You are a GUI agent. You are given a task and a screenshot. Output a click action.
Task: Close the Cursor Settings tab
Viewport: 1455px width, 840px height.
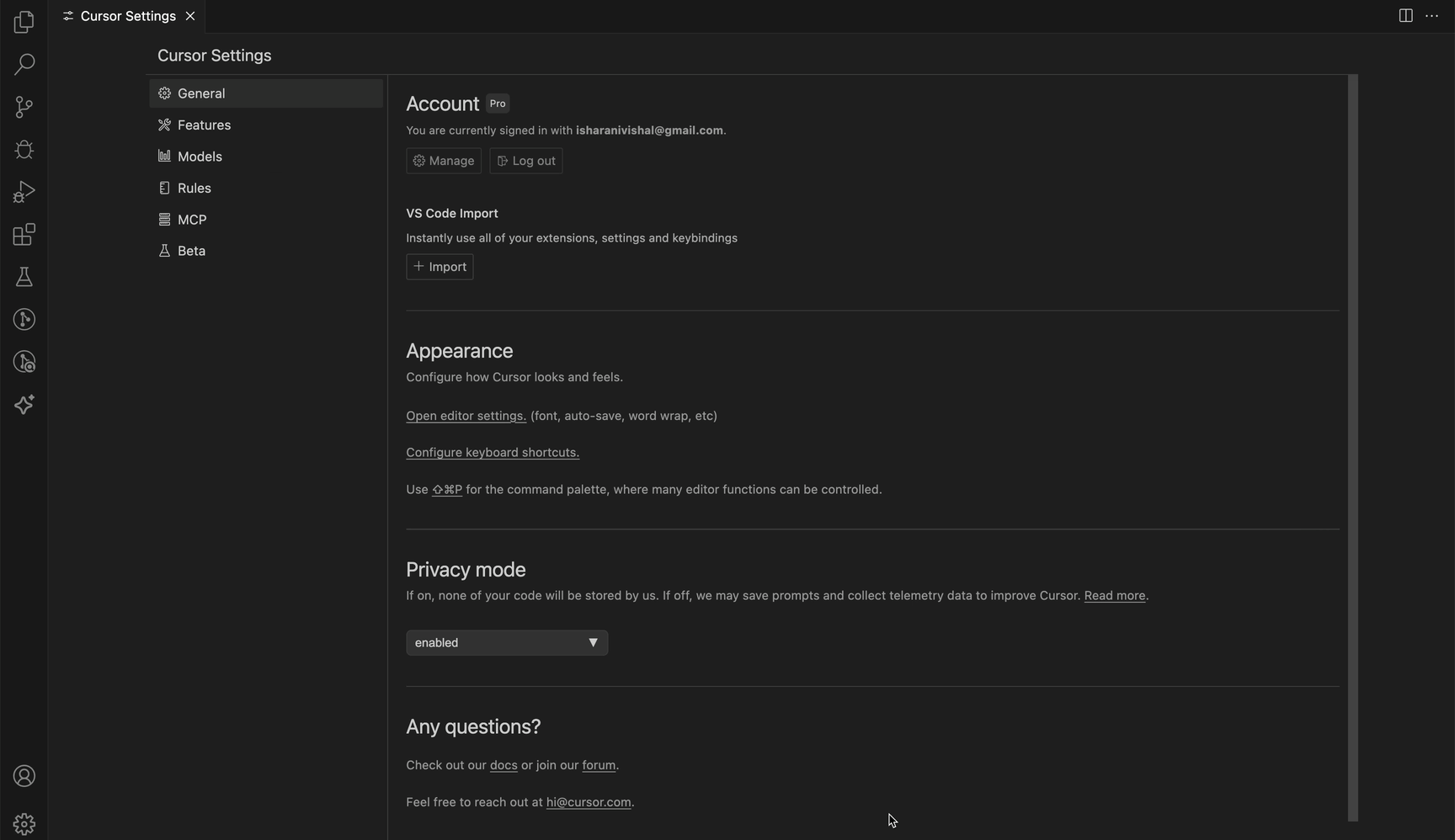pyautogui.click(x=190, y=16)
